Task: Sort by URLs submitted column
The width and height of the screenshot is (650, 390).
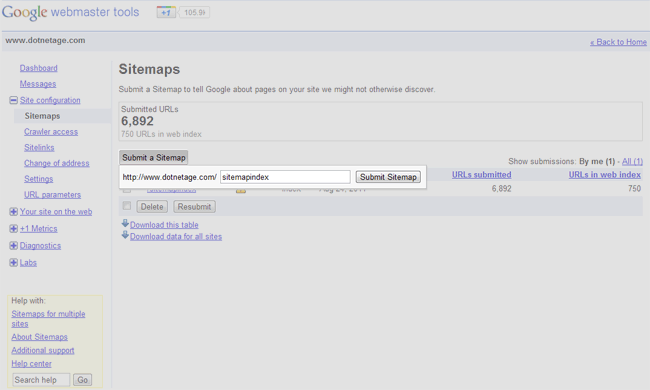Action: click(x=481, y=175)
